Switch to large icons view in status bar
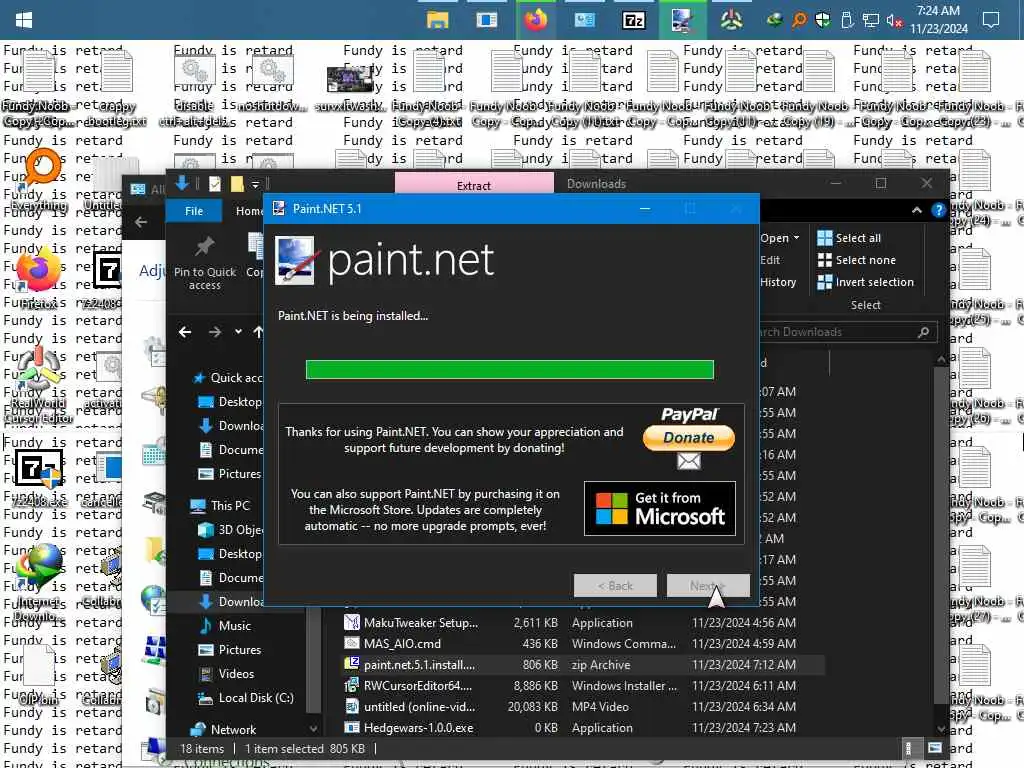The width and height of the screenshot is (1024, 768). pyautogui.click(x=935, y=748)
